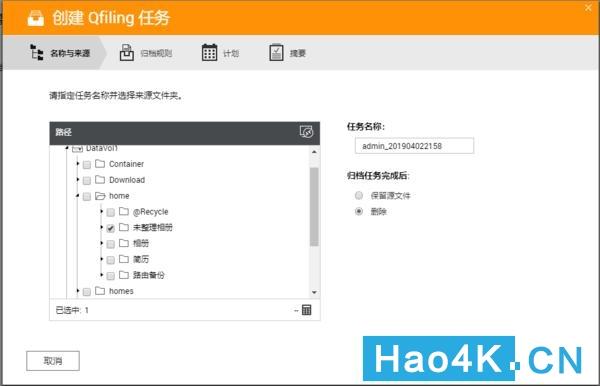Viewport: 600px width, 386px height.
Task: Click the 已选中: 1 status text
Action: coord(72,310)
